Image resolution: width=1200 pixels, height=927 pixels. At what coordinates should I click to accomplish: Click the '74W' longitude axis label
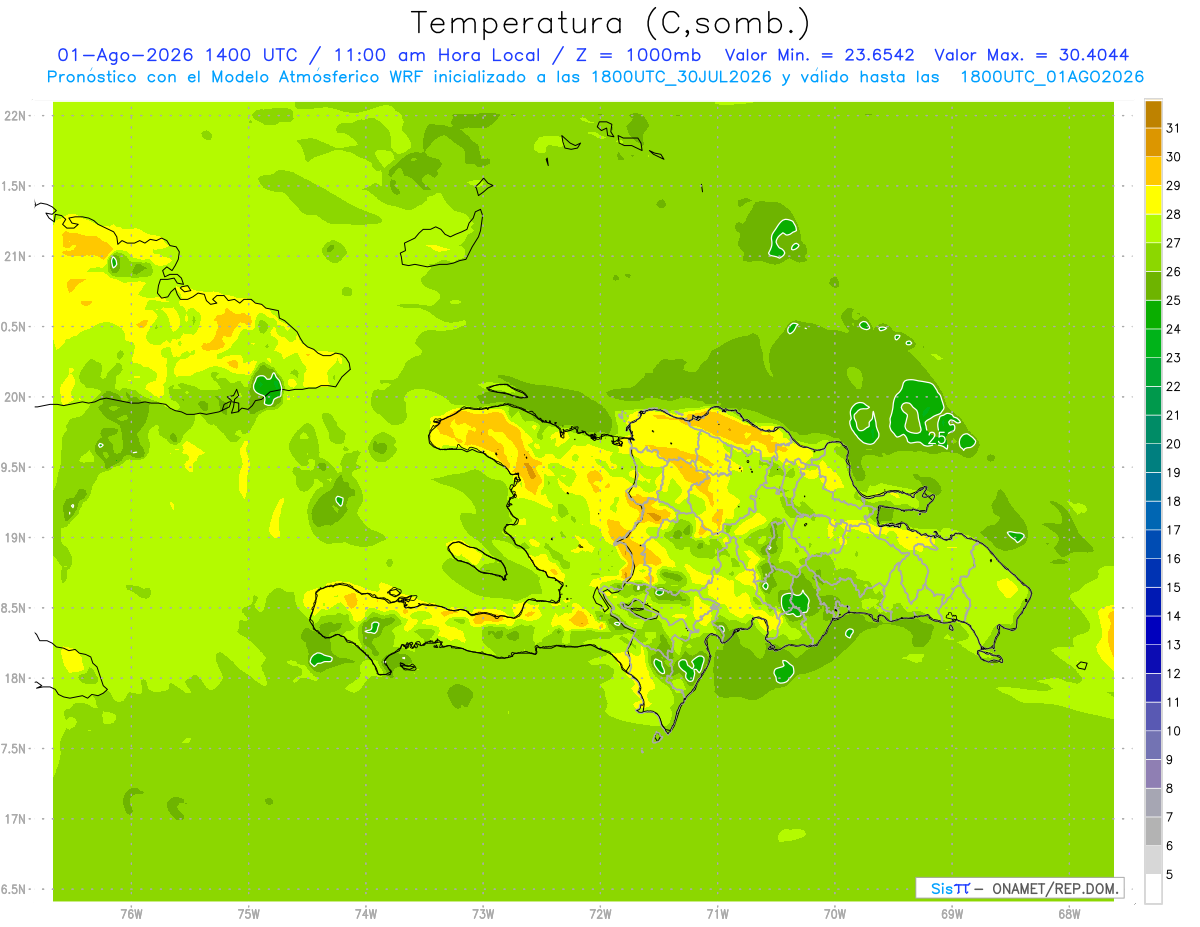point(366,914)
